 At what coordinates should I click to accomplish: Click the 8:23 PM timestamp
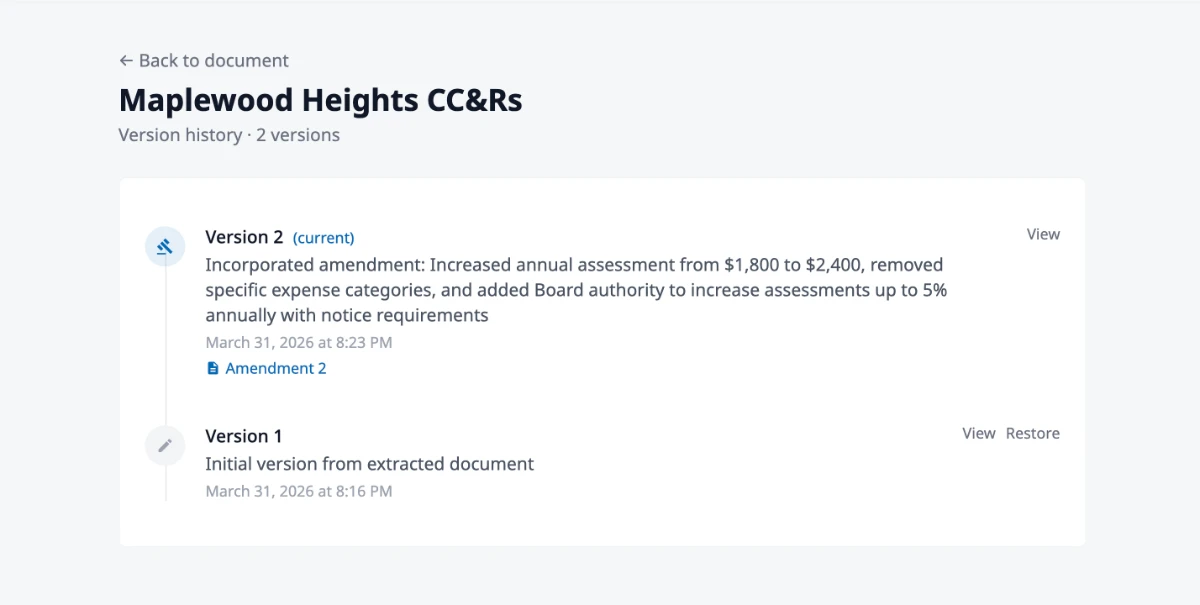299,342
